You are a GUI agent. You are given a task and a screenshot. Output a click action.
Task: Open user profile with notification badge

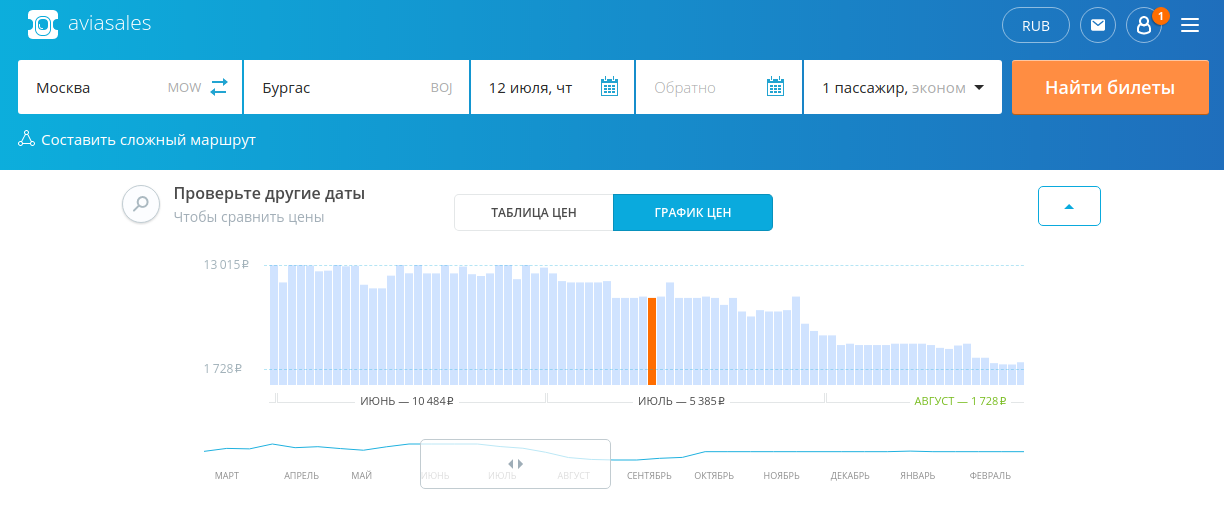point(1144,25)
